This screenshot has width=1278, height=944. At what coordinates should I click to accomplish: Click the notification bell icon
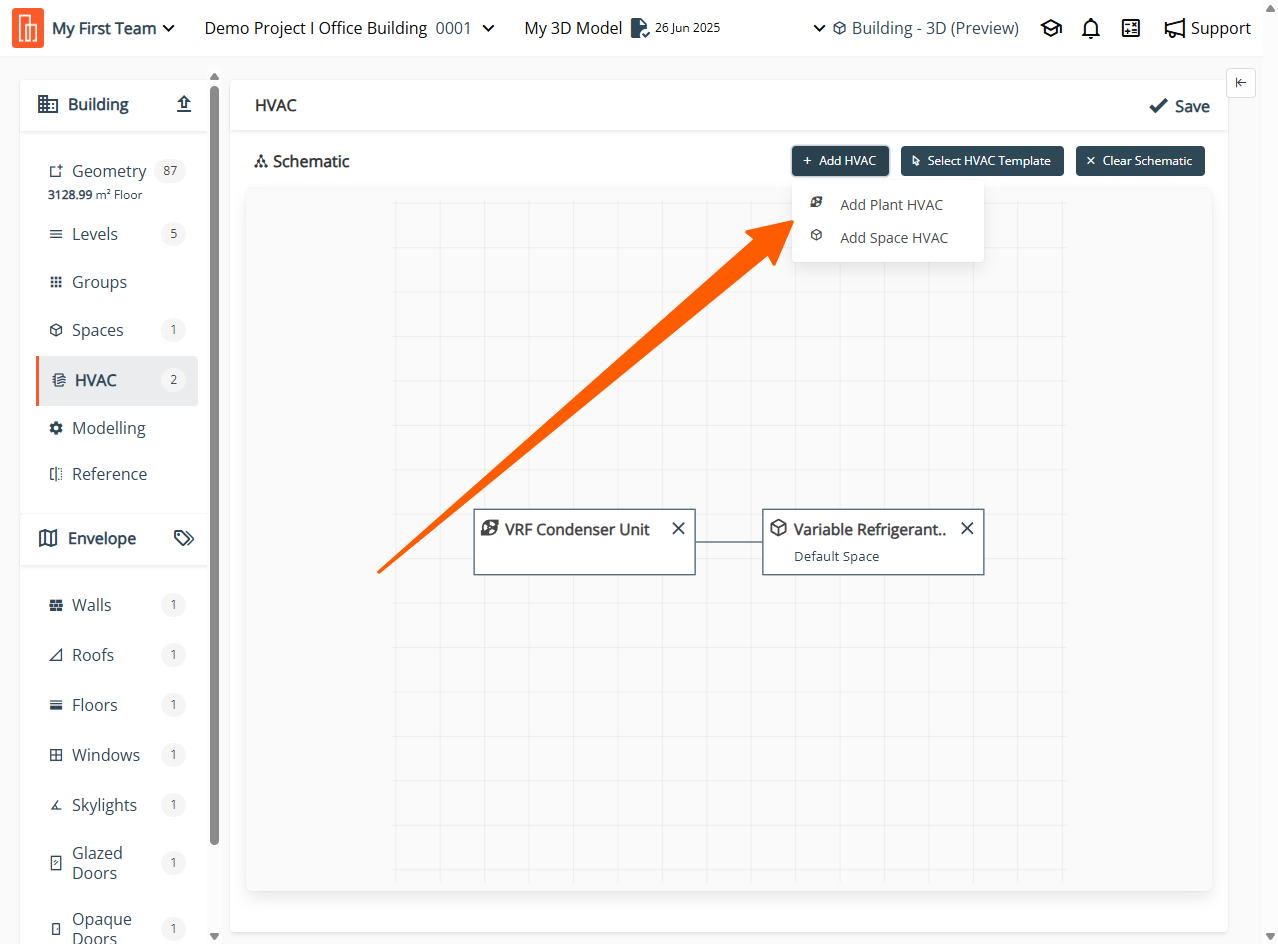coord(1091,29)
